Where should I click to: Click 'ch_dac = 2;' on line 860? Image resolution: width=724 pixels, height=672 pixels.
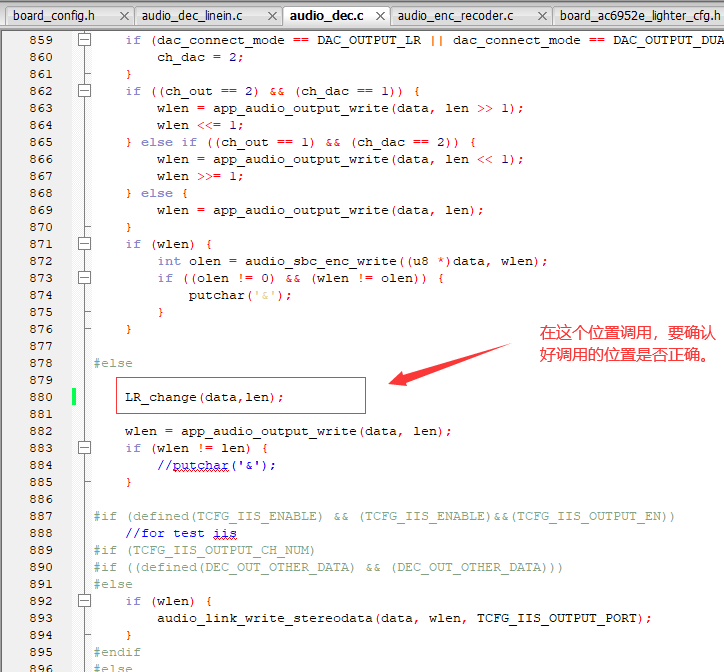tap(200, 57)
